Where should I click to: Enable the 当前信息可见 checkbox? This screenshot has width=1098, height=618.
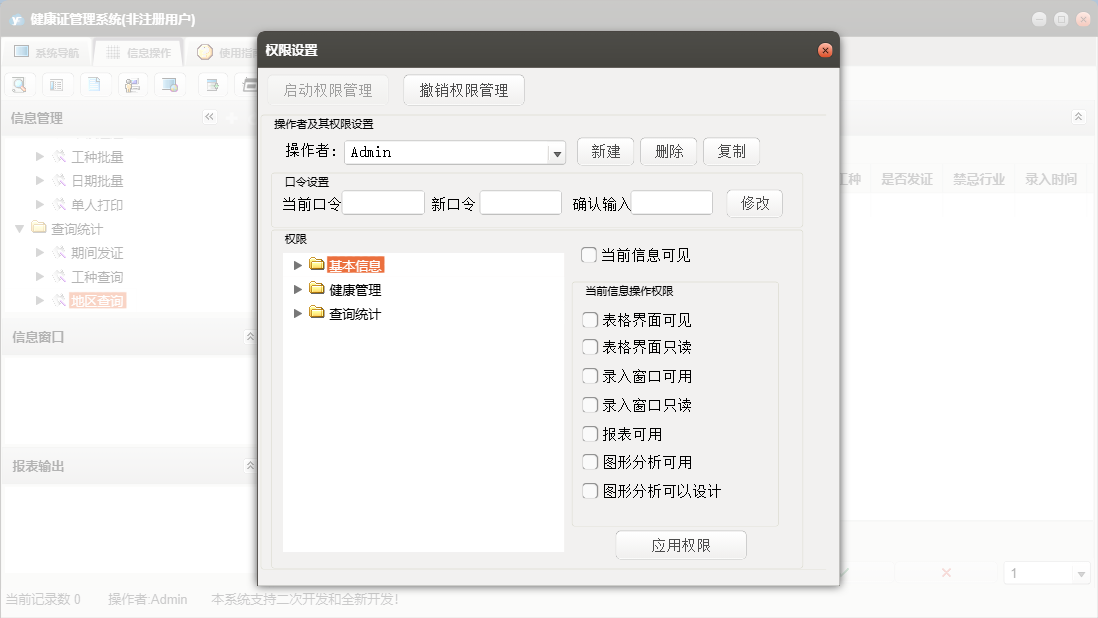(590, 255)
